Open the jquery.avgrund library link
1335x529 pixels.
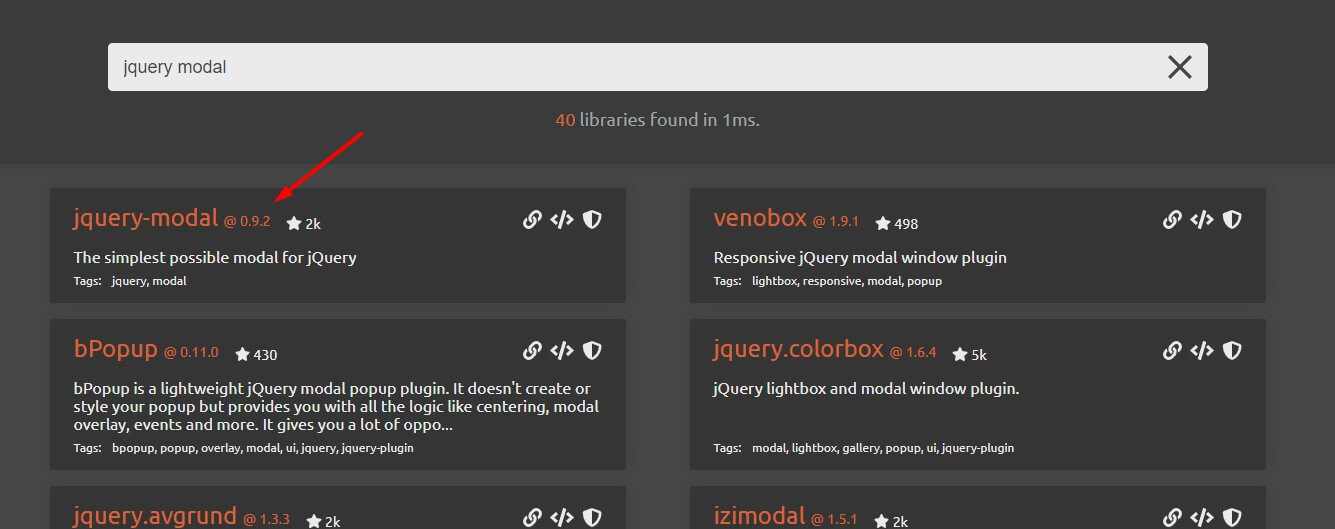[x=155, y=516]
